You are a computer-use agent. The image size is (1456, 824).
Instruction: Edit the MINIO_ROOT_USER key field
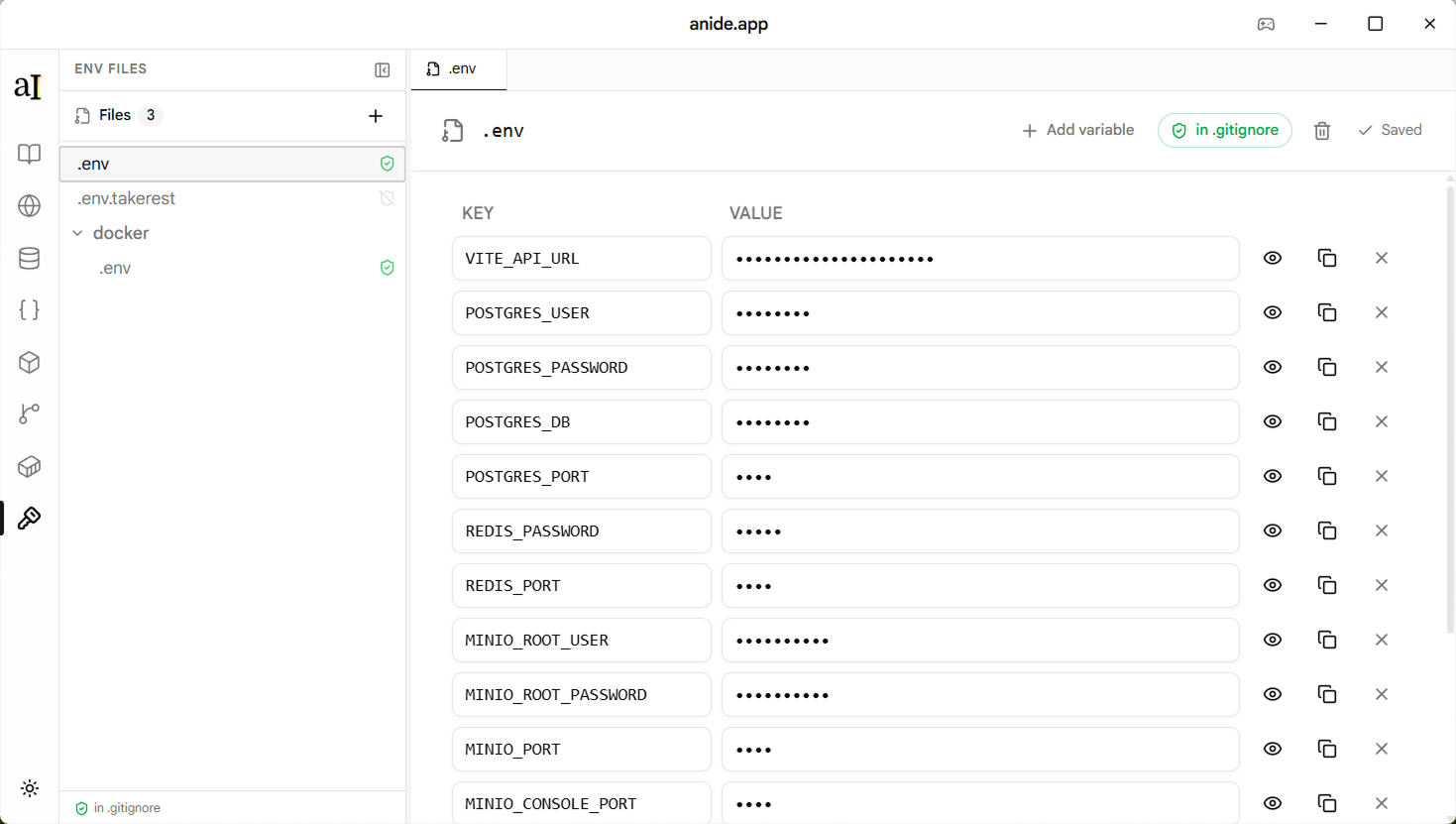[582, 640]
